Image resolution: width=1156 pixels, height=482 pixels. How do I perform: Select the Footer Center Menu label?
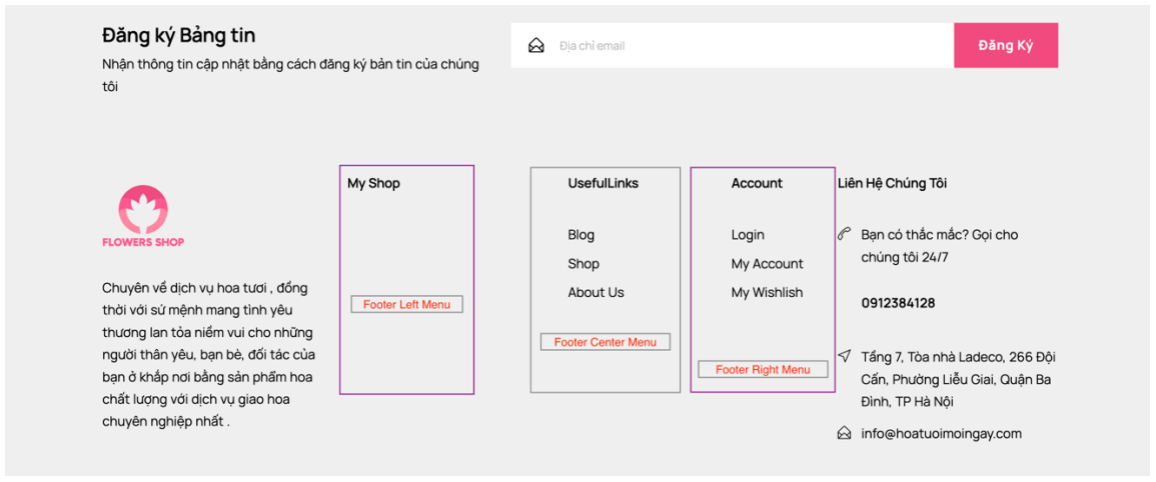pyautogui.click(x=605, y=342)
